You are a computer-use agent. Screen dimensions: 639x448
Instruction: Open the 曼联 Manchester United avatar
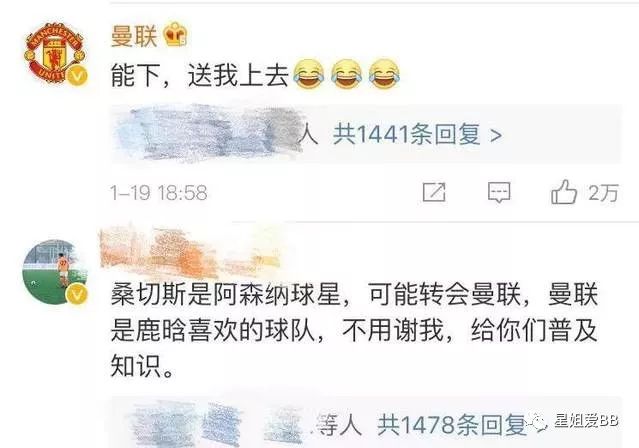[x=55, y=53]
